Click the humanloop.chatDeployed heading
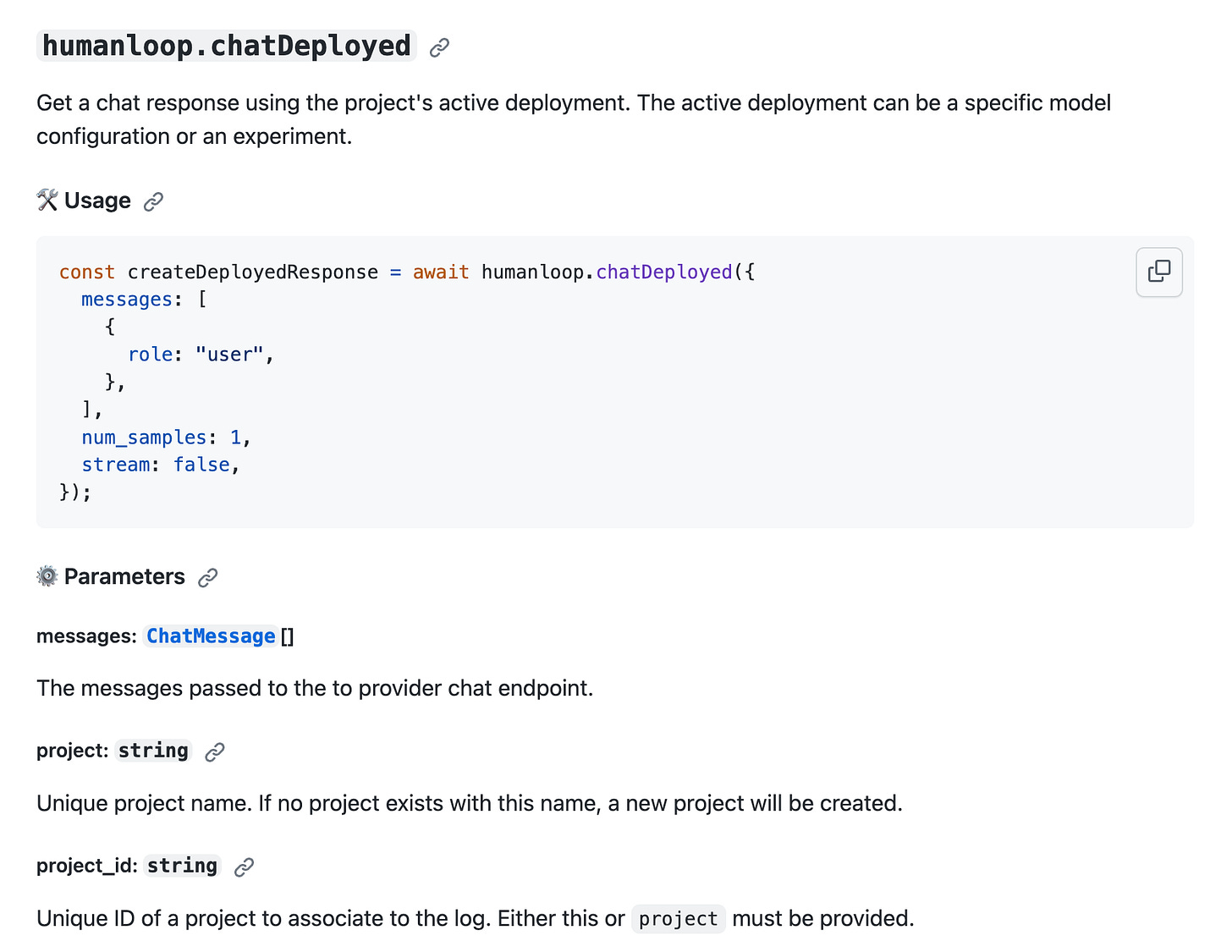This screenshot has width=1232, height=952. point(227,46)
